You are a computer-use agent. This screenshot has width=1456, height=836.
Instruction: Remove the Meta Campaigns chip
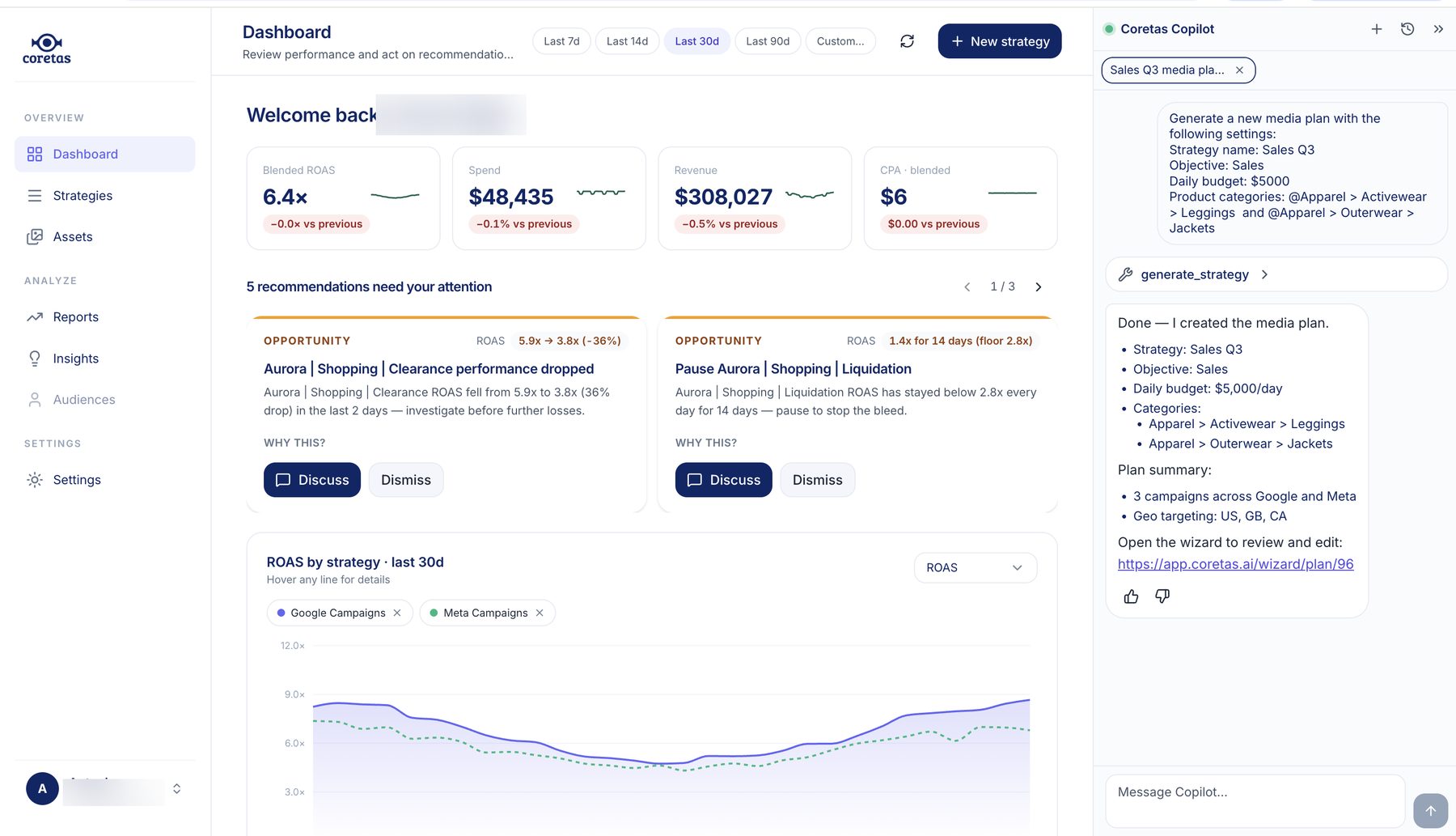click(540, 613)
